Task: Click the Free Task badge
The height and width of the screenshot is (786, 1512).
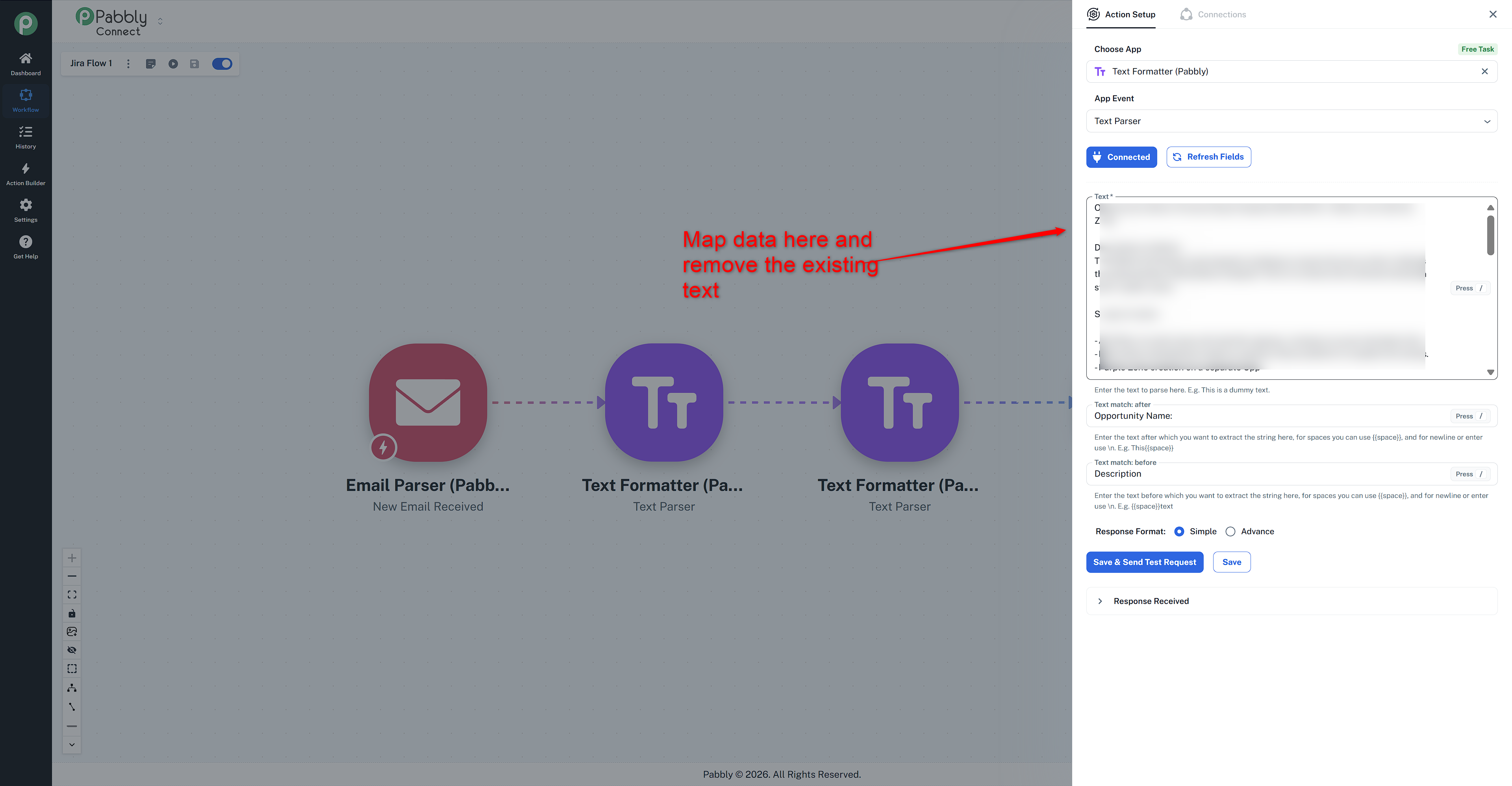Action: pyautogui.click(x=1477, y=49)
